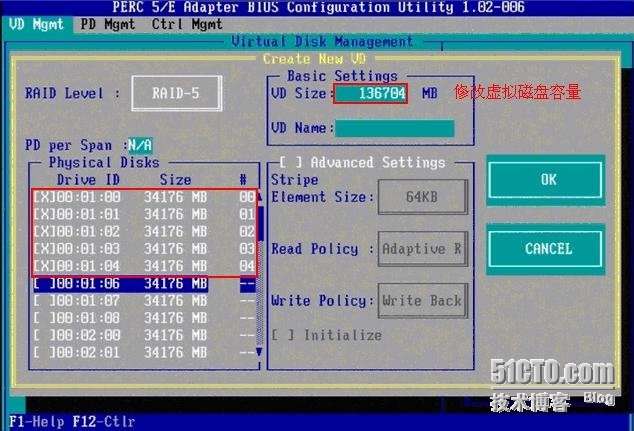The height and width of the screenshot is (431, 634).
Task: Click the Physical Disks group label
Action: coord(104,163)
